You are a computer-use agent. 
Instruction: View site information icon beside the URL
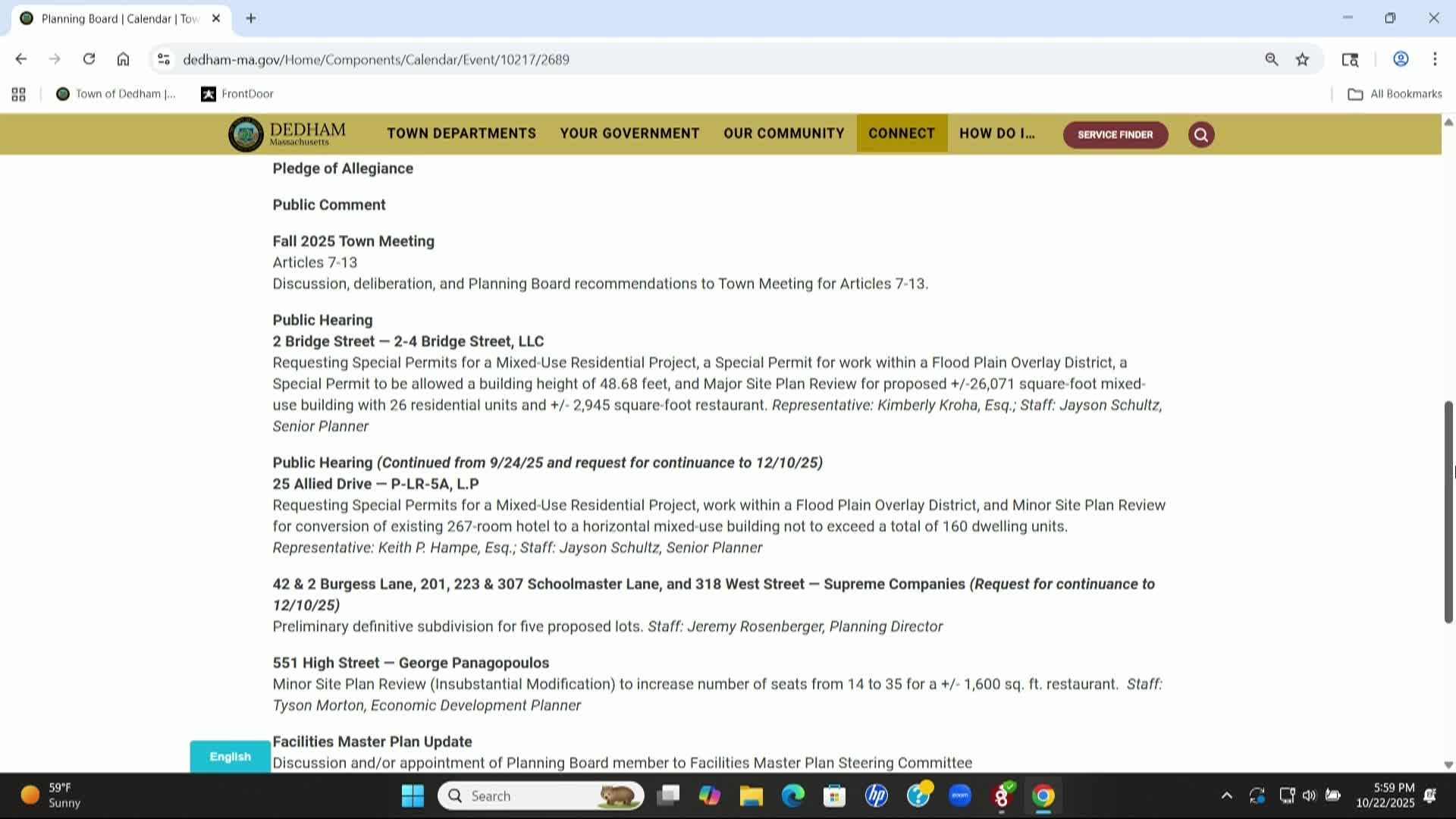pyautogui.click(x=164, y=58)
